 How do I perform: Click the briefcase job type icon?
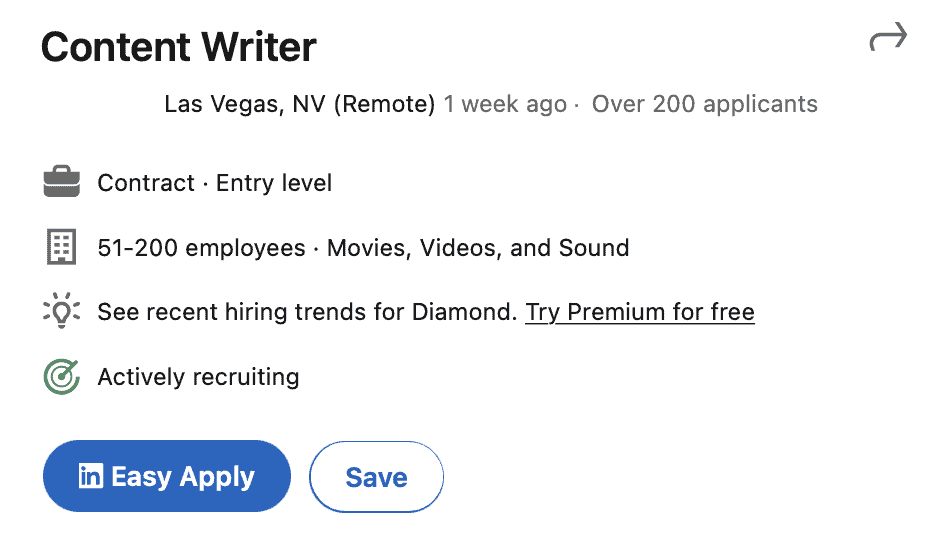tap(62, 182)
